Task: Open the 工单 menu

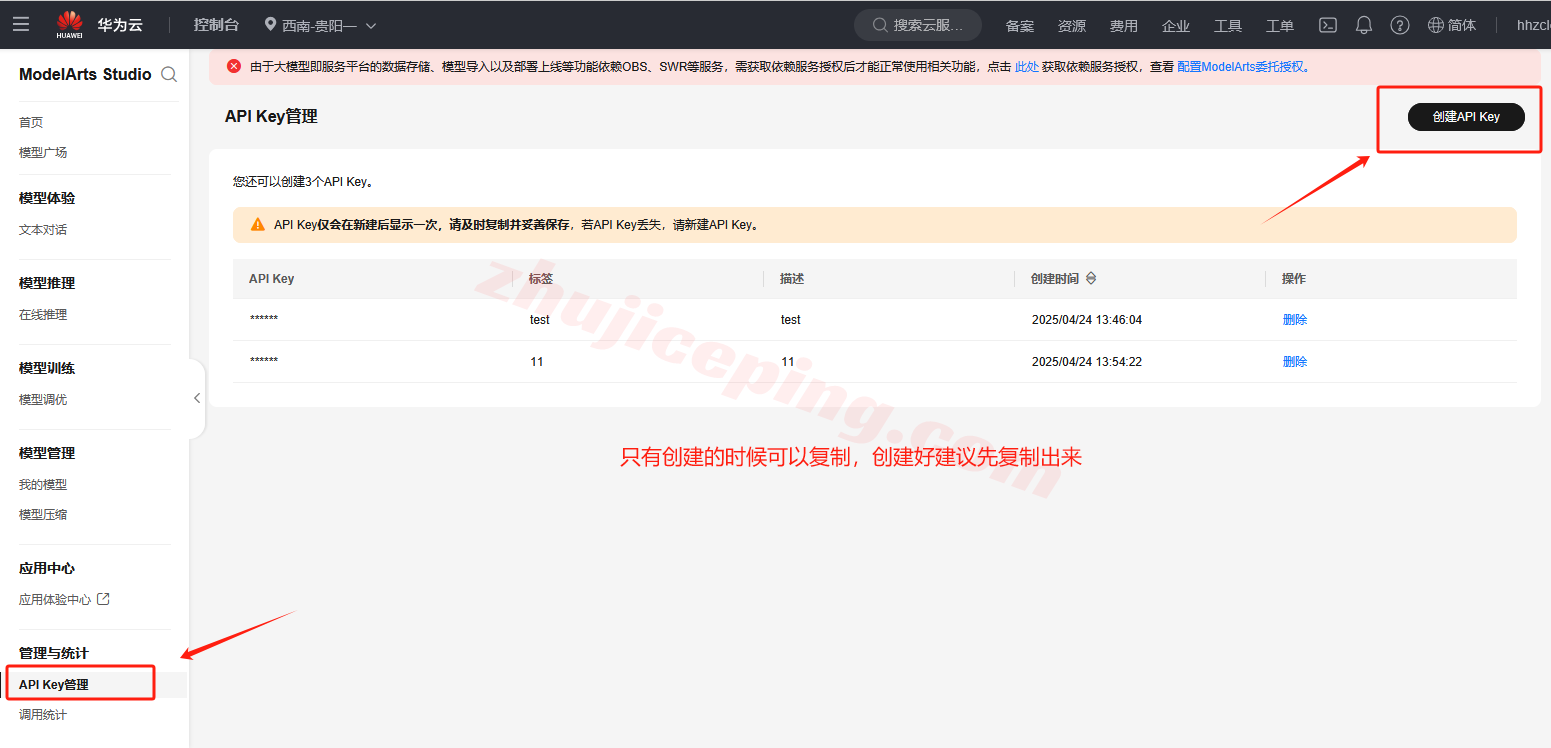Action: (1279, 26)
